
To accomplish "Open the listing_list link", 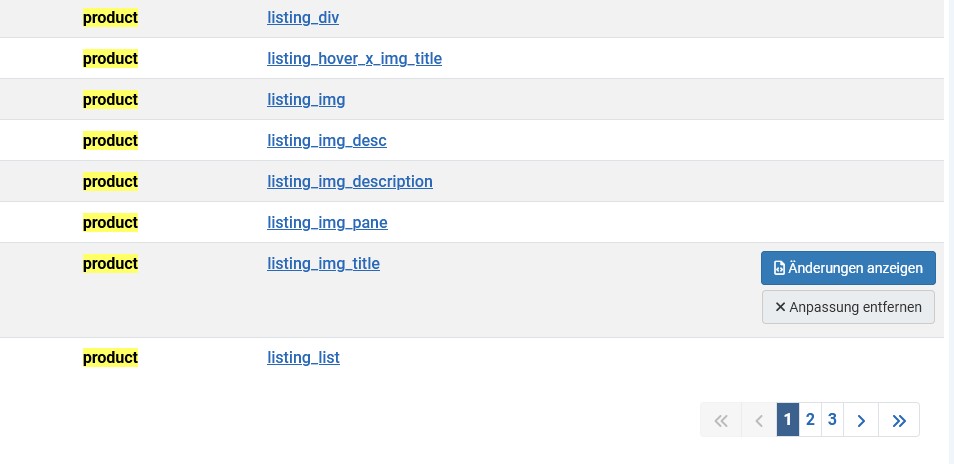I will pos(303,357).
